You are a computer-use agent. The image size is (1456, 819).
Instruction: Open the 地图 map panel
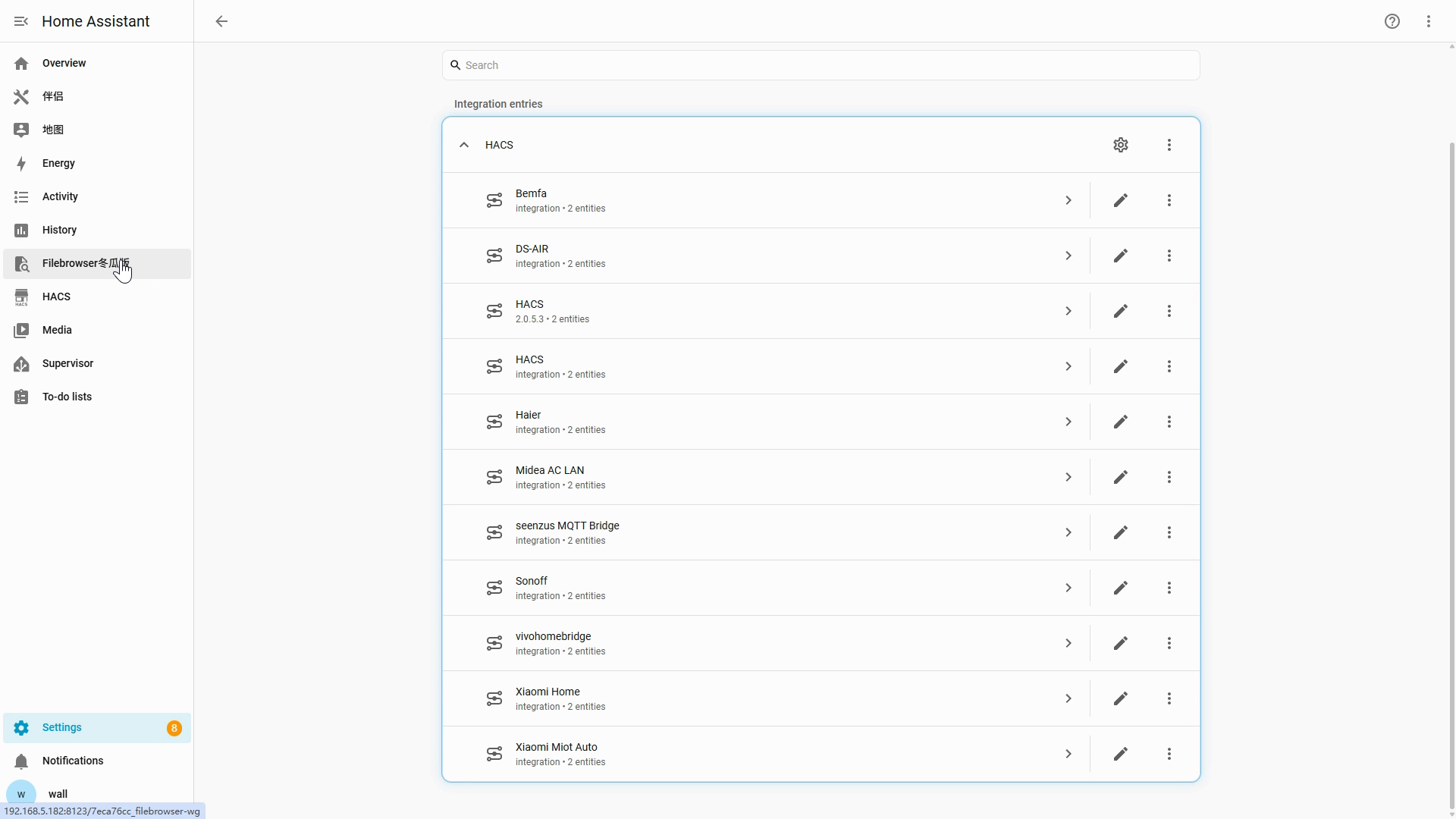pyautogui.click(x=97, y=130)
